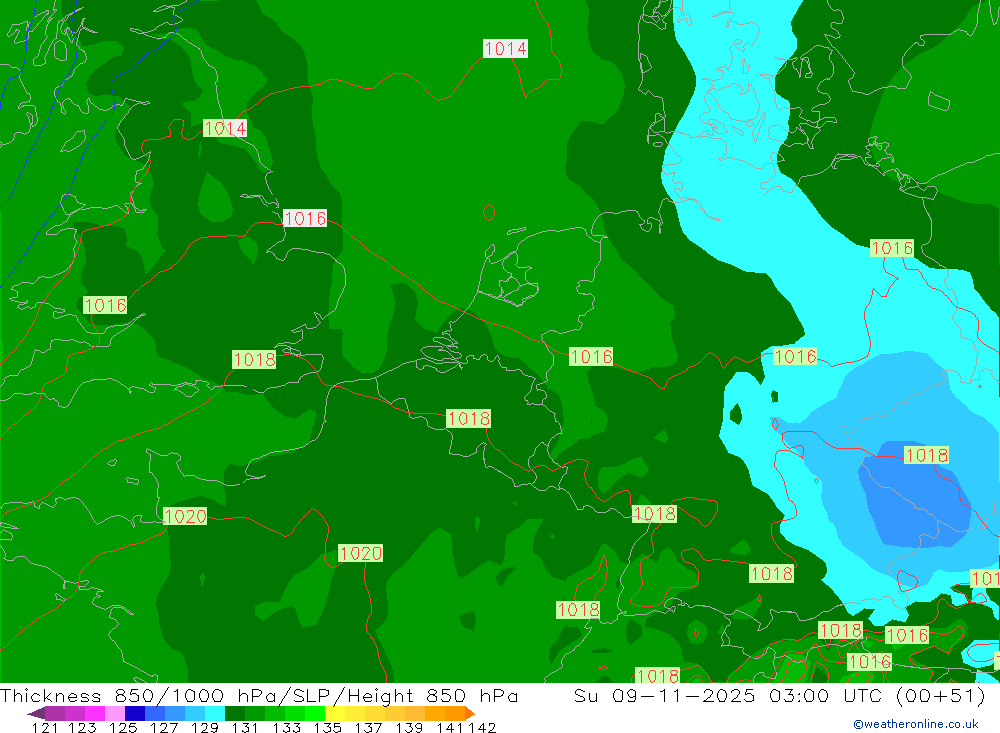
Task: Click the legend value 133
Action: tap(287, 727)
